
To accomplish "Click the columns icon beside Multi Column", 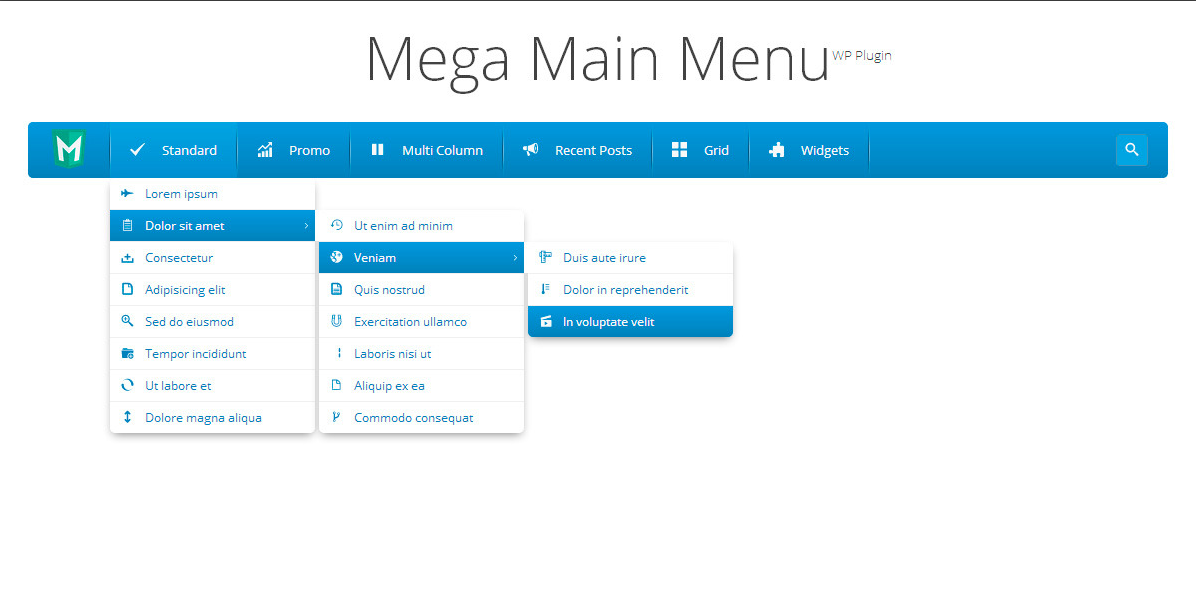I will point(378,149).
